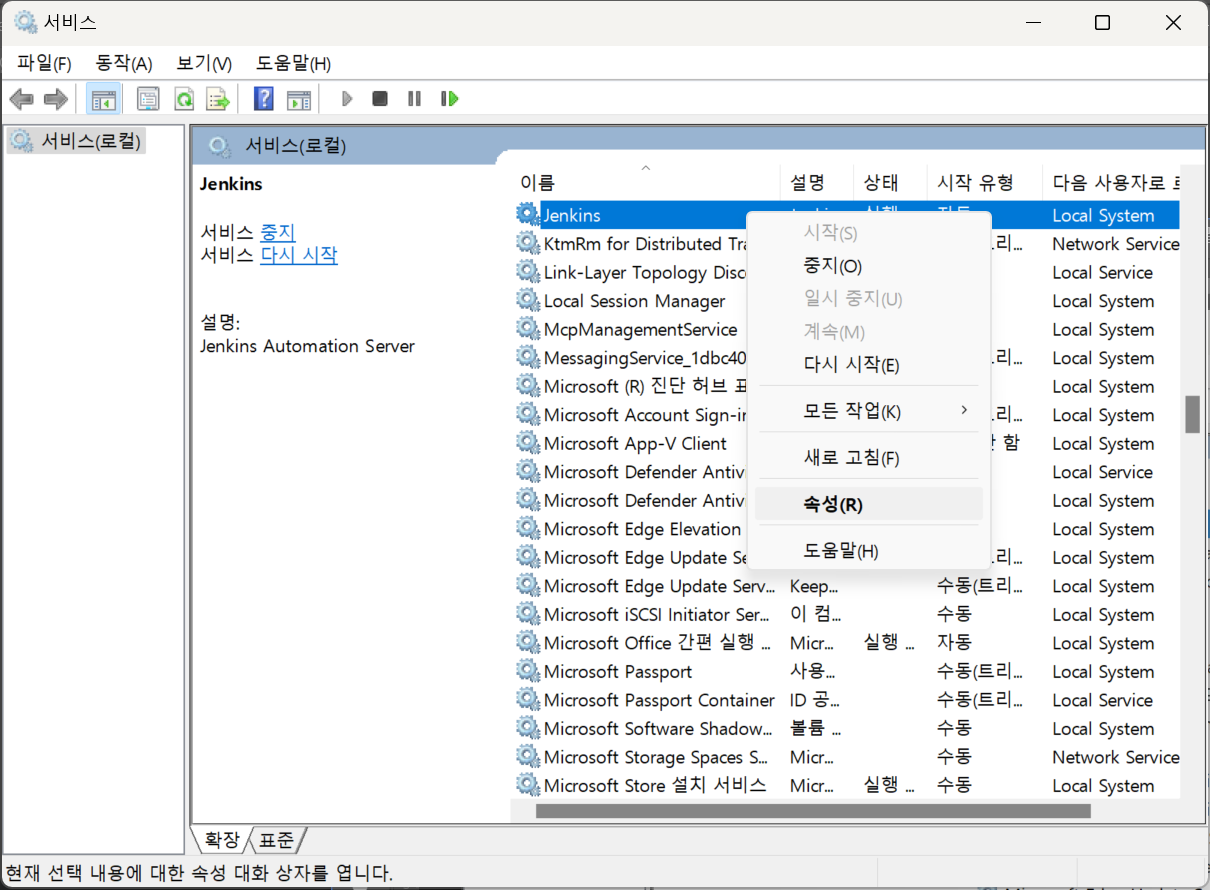Click the Network Service cell in the KtmRm row
The height and width of the screenshot is (890, 1210).
[1115, 244]
